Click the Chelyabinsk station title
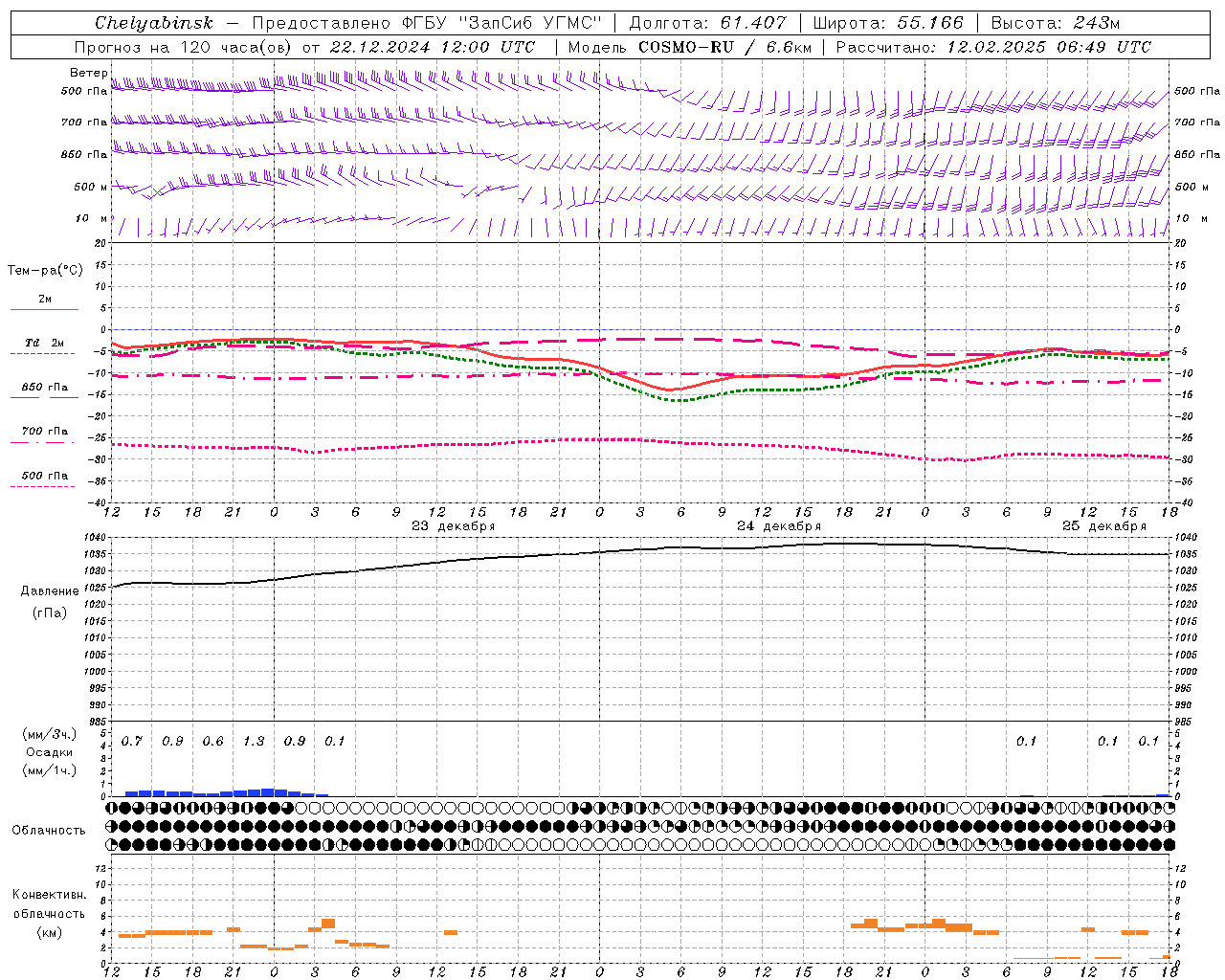Viewport: 1225px width, 980px height. pyautogui.click(x=153, y=23)
